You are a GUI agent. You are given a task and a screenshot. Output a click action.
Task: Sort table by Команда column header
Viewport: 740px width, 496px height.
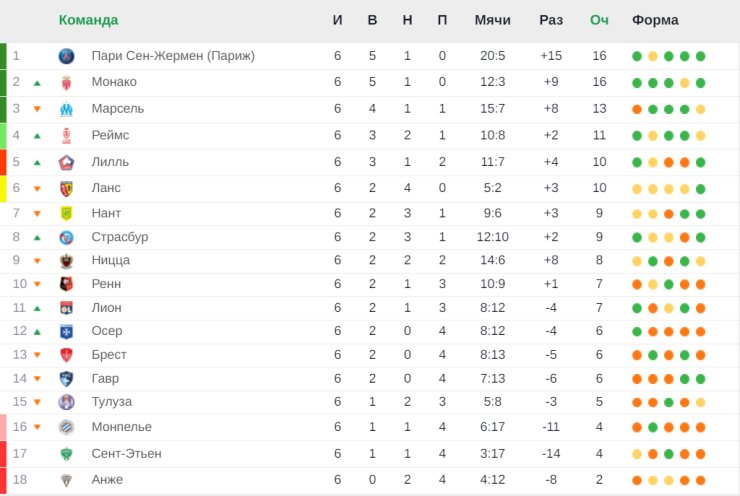click(88, 20)
